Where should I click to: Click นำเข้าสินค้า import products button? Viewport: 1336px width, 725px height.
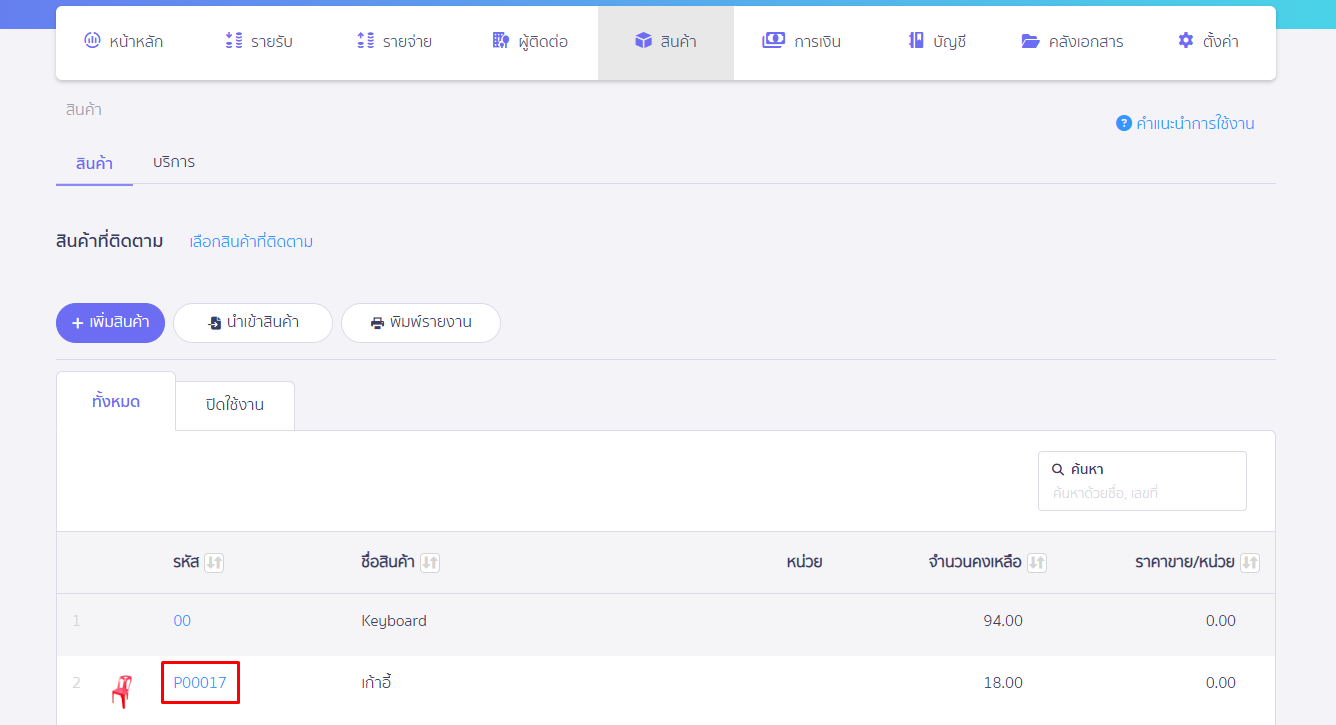click(x=253, y=323)
